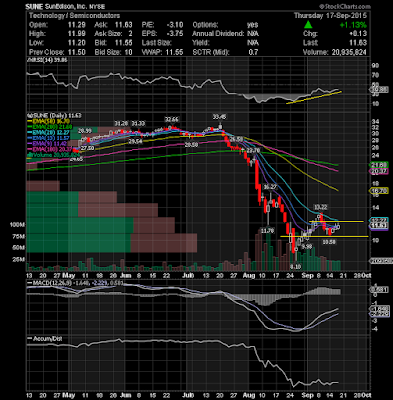393x400 pixels.
Task: Click the Sep label on price chart date axis
Action: pos(308,276)
